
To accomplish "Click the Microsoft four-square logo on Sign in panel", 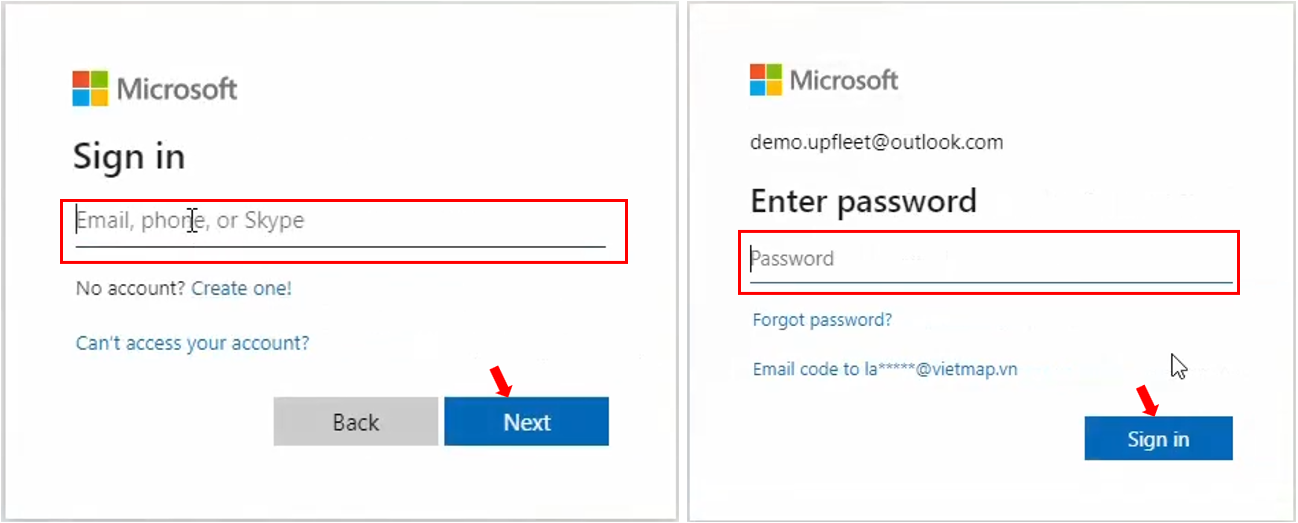I will point(90,89).
